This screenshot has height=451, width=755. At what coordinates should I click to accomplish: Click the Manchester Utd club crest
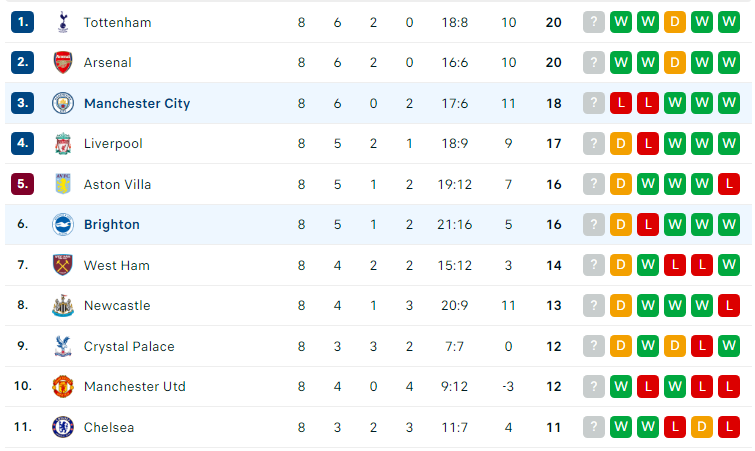[63, 387]
